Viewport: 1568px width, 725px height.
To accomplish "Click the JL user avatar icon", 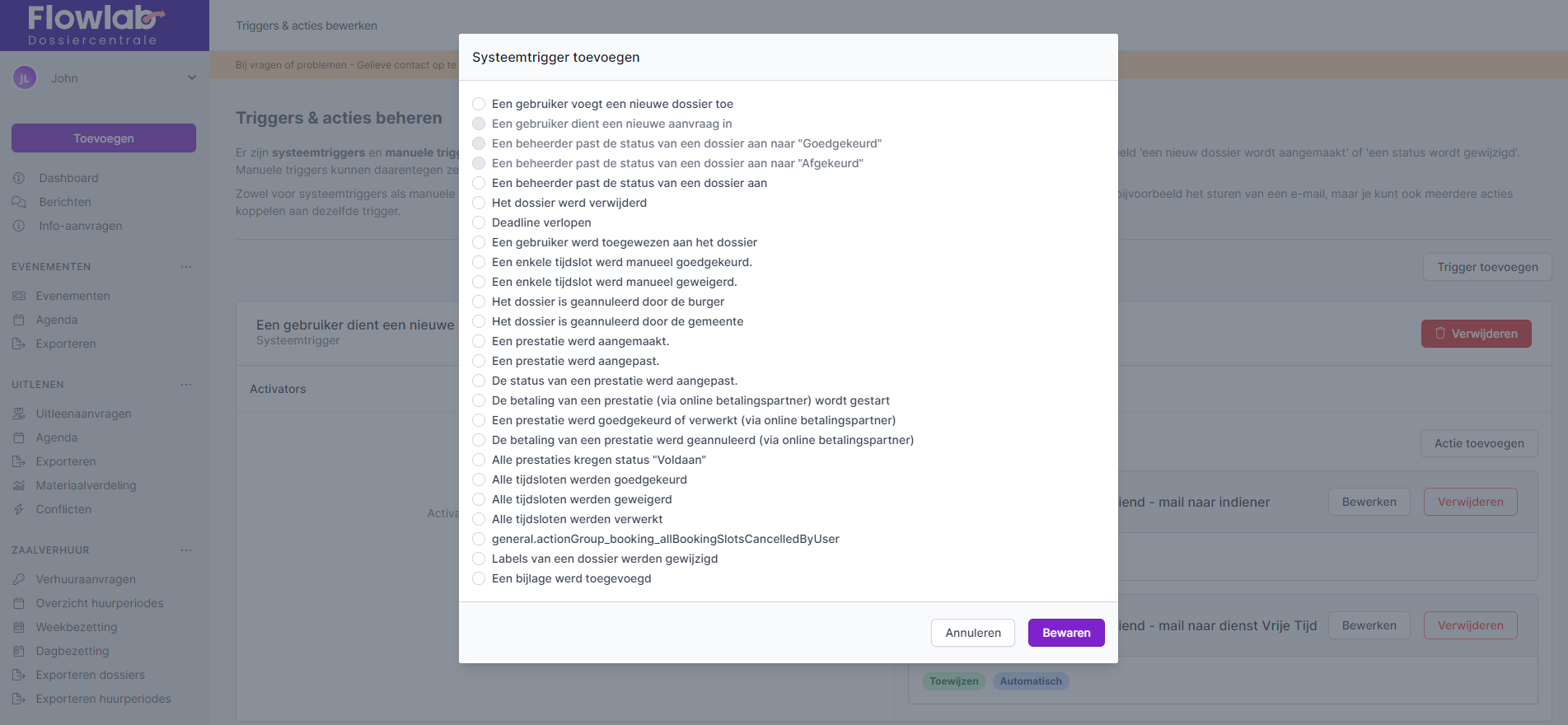I will click(25, 78).
